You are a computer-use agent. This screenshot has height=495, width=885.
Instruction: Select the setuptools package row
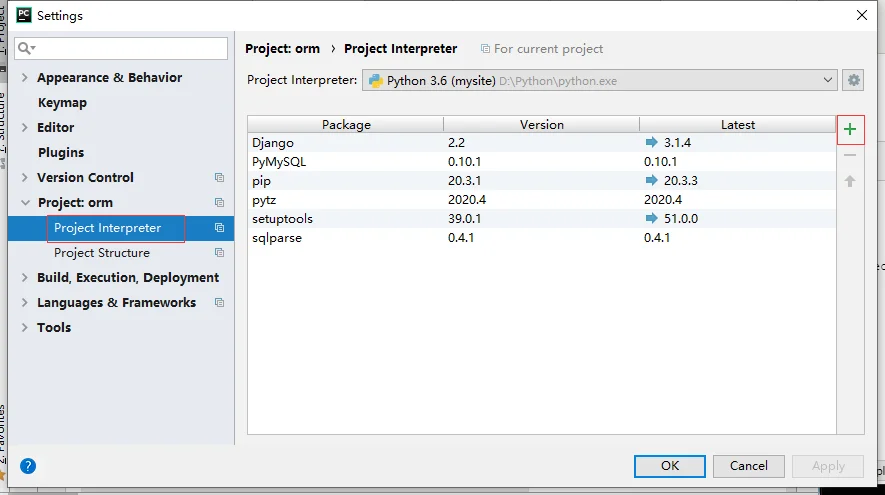pos(541,218)
